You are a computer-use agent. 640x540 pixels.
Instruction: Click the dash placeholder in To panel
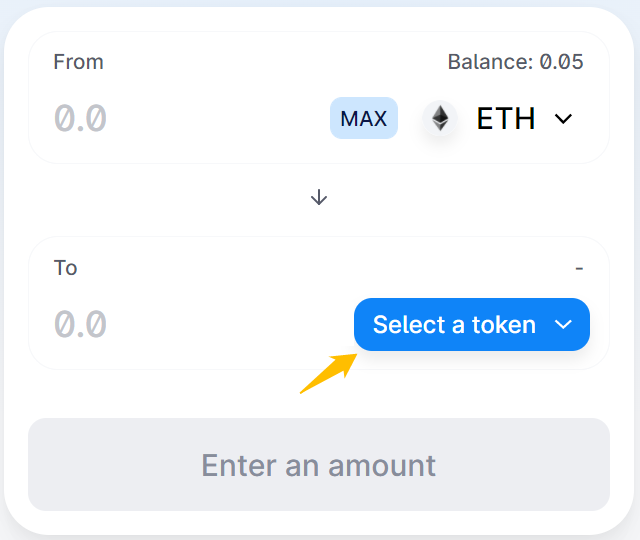[579, 268]
